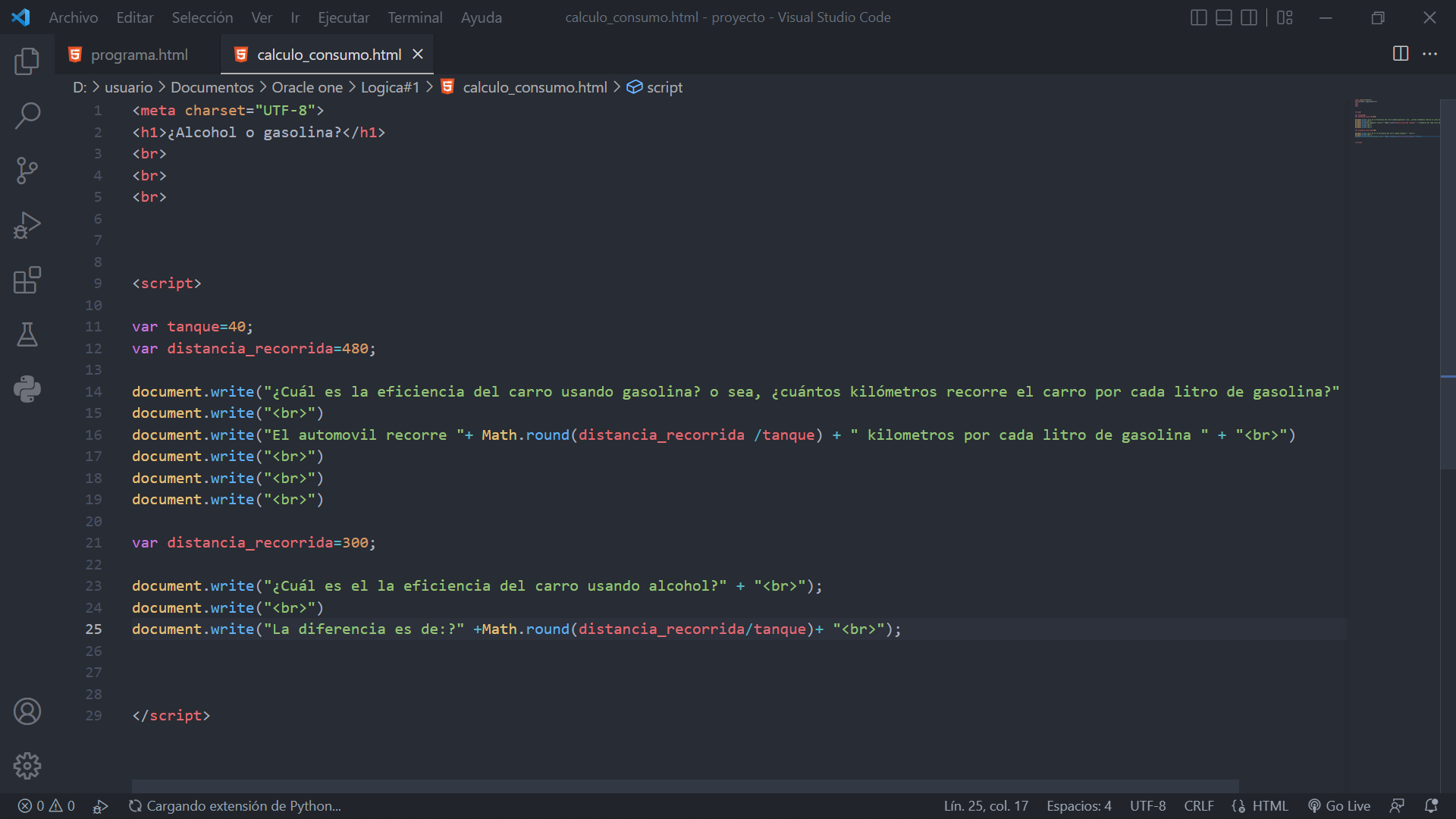Open the Ejecutar menu
This screenshot has height=819, width=1456.
344,17
